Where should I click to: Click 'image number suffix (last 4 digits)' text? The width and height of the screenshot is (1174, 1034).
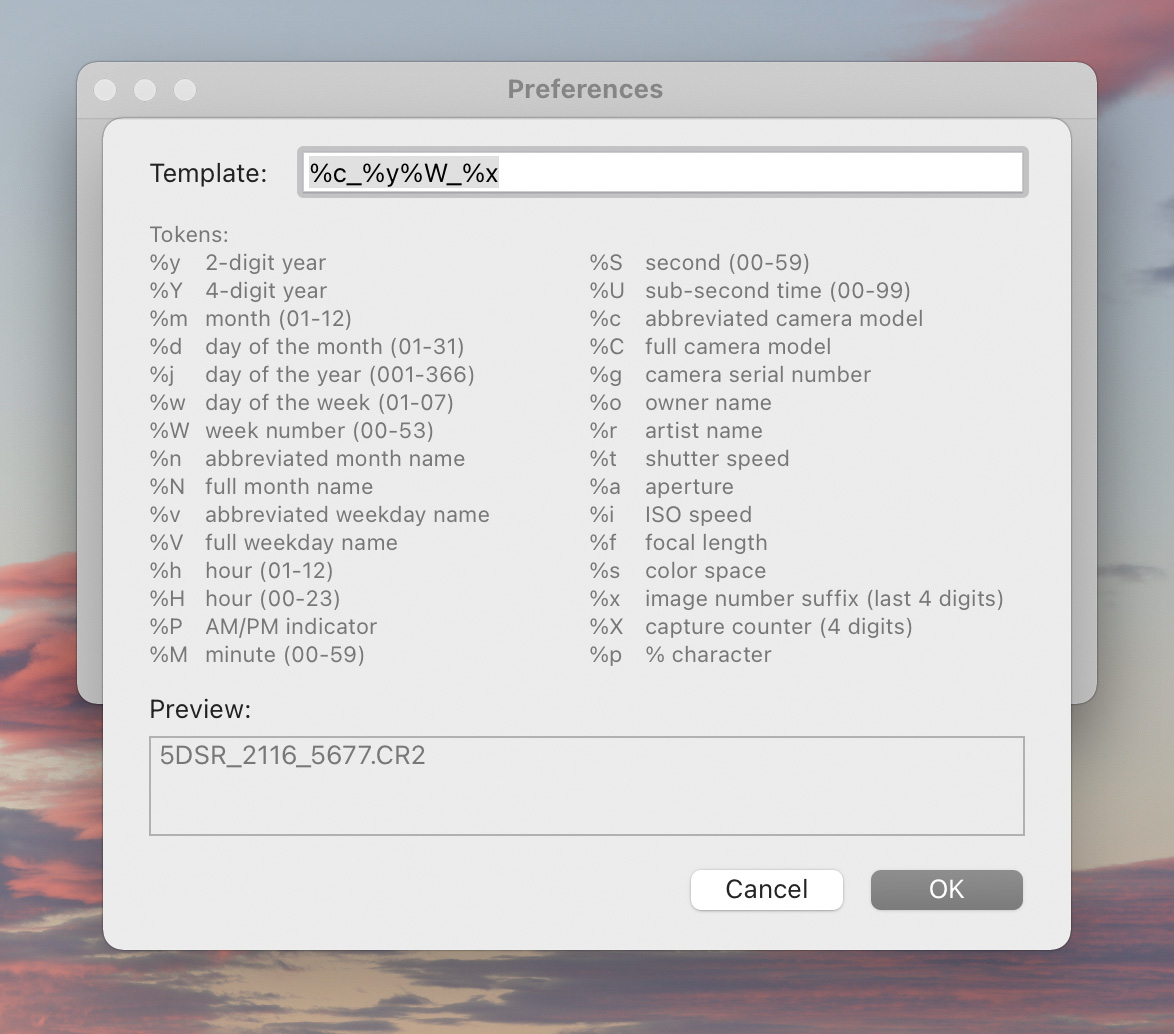pyautogui.click(x=824, y=599)
